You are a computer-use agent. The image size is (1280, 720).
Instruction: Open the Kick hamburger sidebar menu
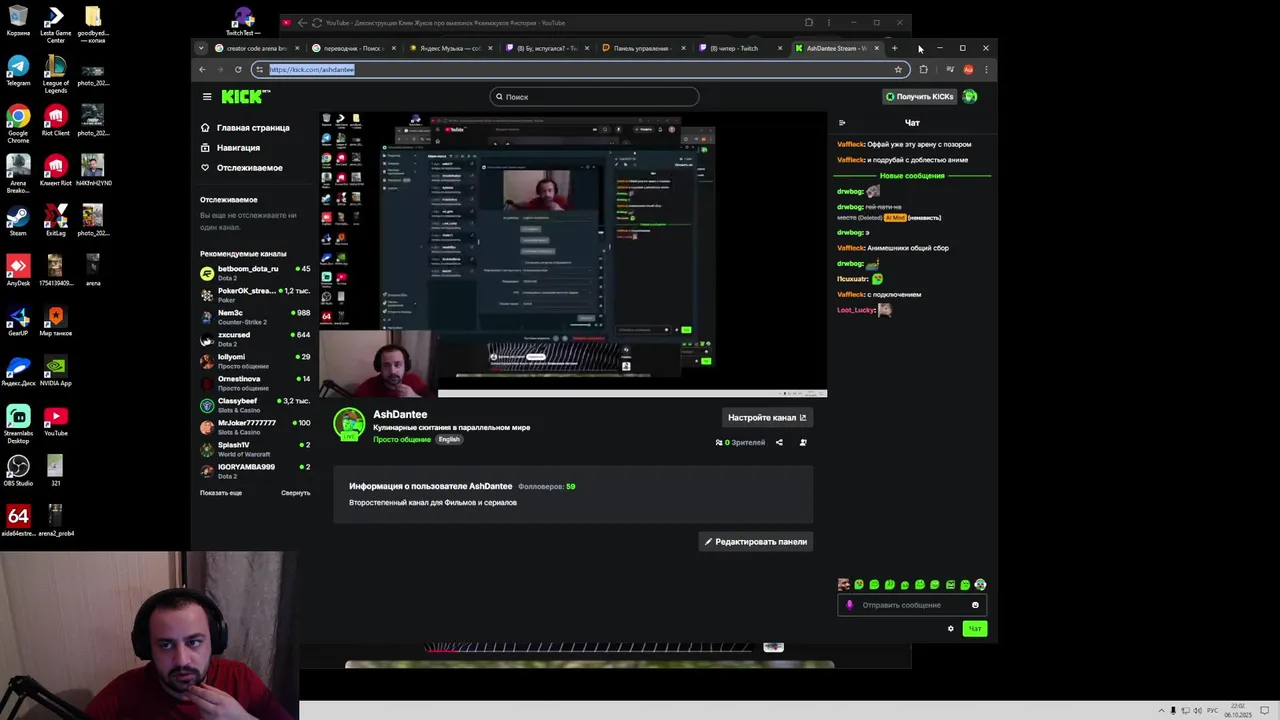point(207,97)
